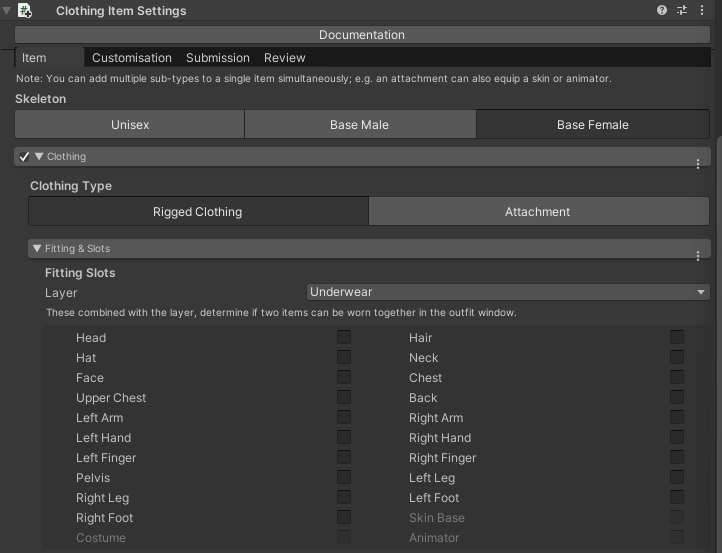Enable the Head fitting slot checkbox

344,338
